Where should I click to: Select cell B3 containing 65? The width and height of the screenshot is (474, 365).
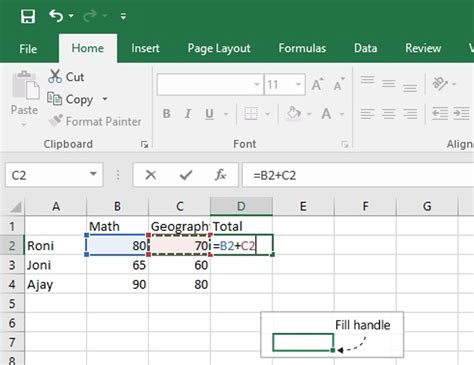pyautogui.click(x=117, y=265)
